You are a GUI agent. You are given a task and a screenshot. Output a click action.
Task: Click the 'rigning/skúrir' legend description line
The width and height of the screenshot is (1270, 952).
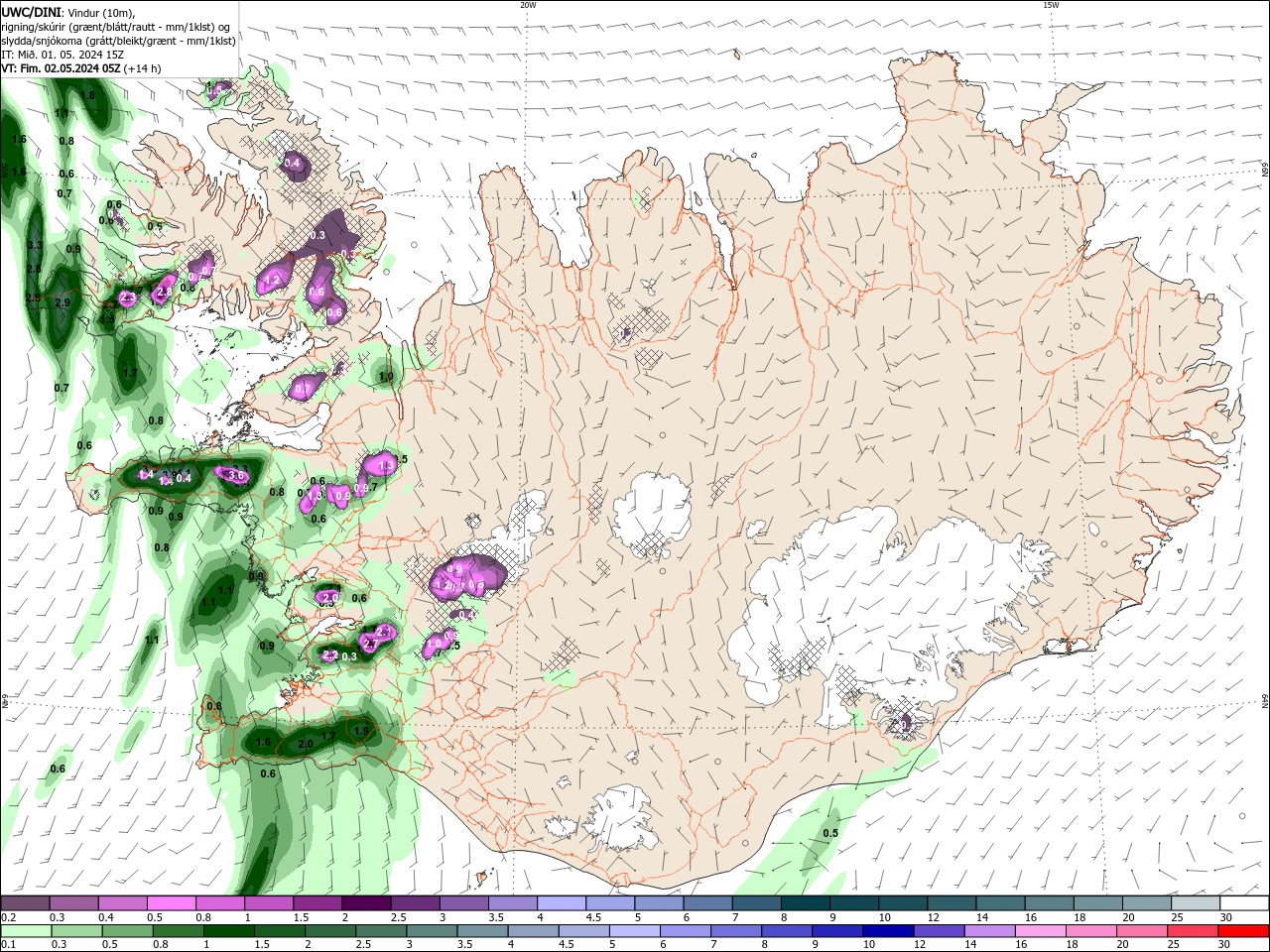[x=117, y=26]
